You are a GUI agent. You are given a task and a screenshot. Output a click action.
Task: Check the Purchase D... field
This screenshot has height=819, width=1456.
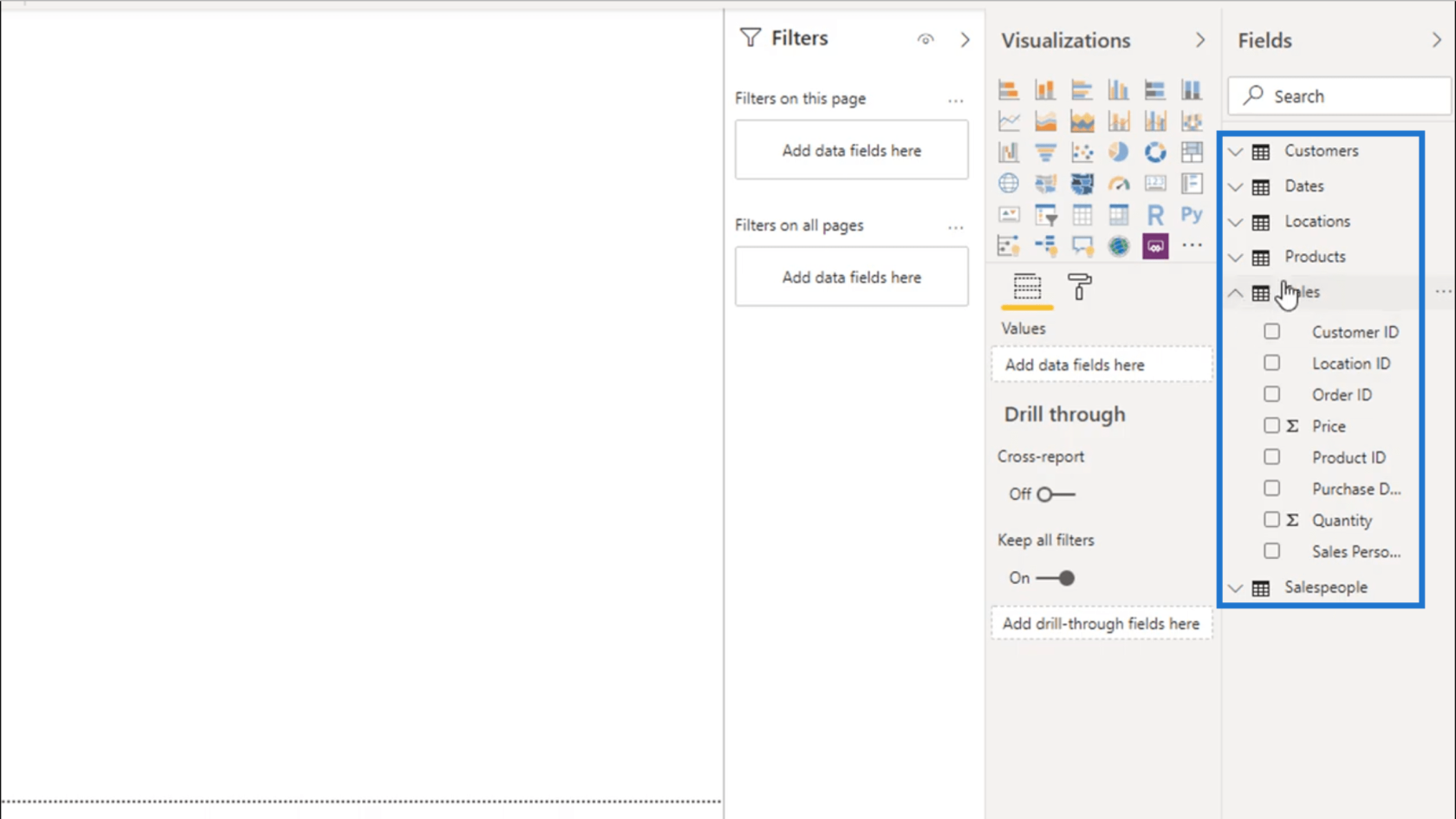1271,489
